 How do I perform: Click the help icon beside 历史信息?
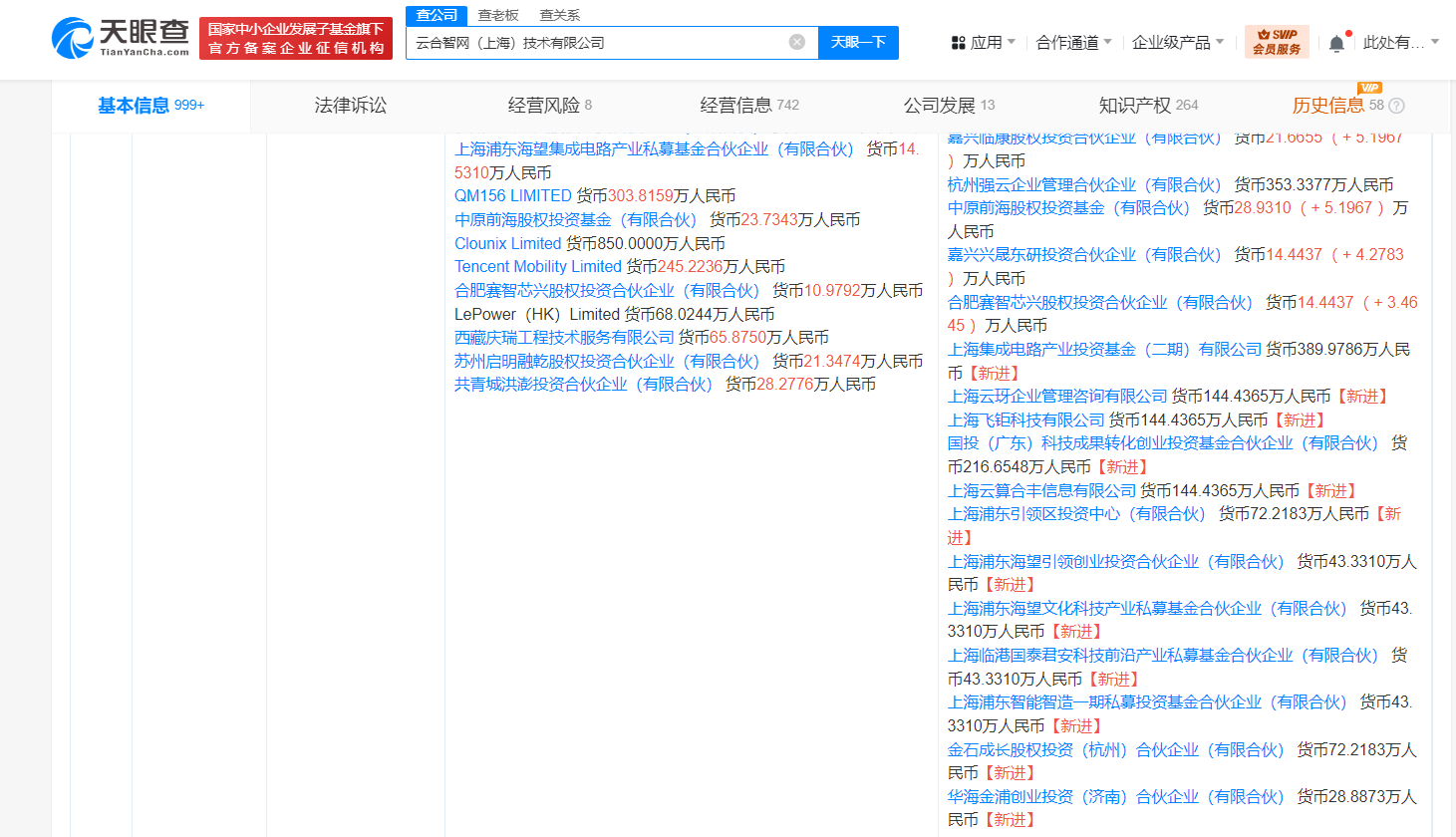pyautogui.click(x=1396, y=106)
